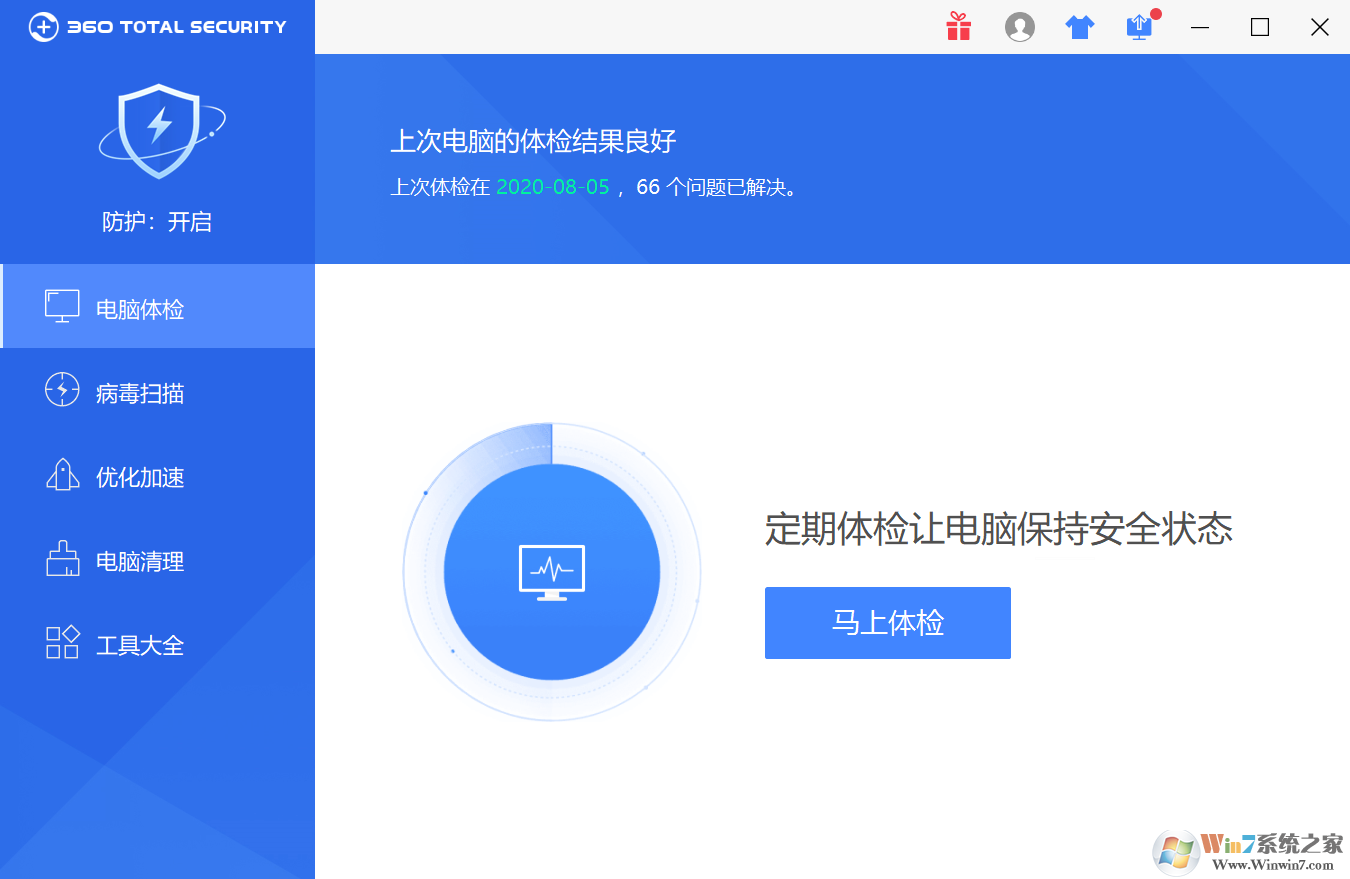Viewport: 1350px width, 879px height.
Task: Select 病毒扫描 from the sidebar menu
Action: click(138, 392)
